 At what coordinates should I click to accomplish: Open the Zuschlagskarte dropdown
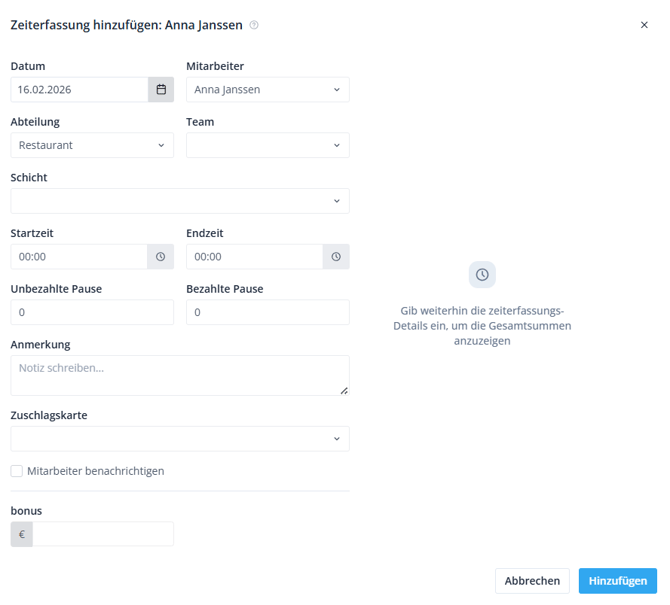tap(180, 439)
